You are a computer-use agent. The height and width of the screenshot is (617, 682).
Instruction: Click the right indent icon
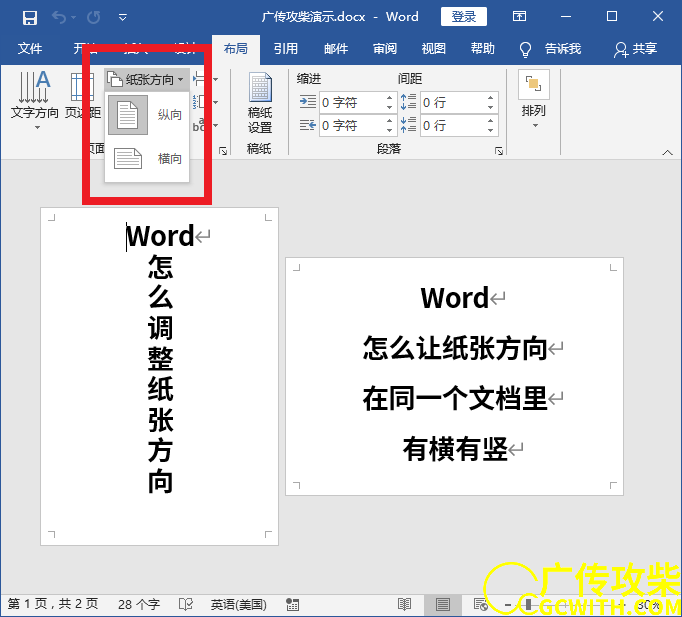(308, 126)
